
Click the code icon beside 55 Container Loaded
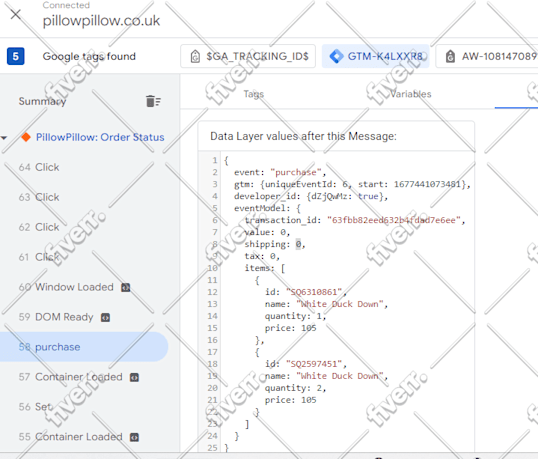click(x=134, y=437)
